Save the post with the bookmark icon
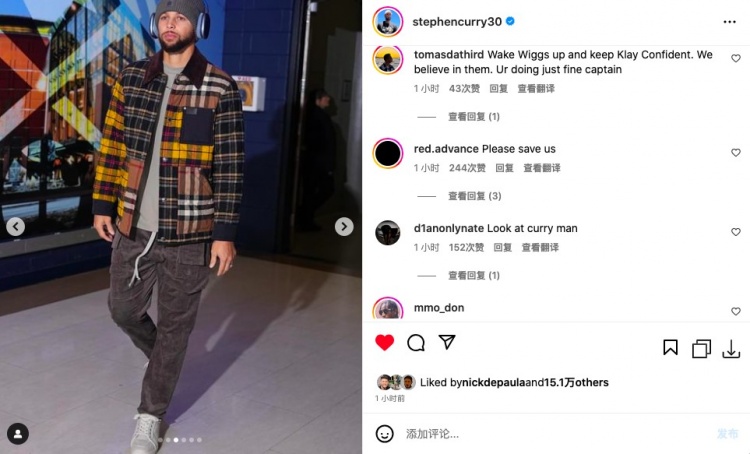The width and height of the screenshot is (750, 454). (670, 347)
